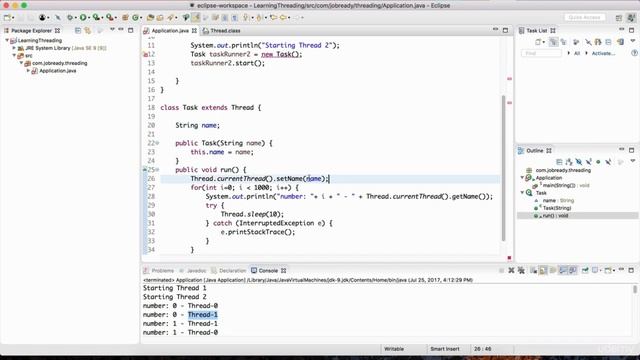Screen dimensions: 640x360
Task: Click the New Java Class toolbar icon
Action: click(x=135, y=18)
